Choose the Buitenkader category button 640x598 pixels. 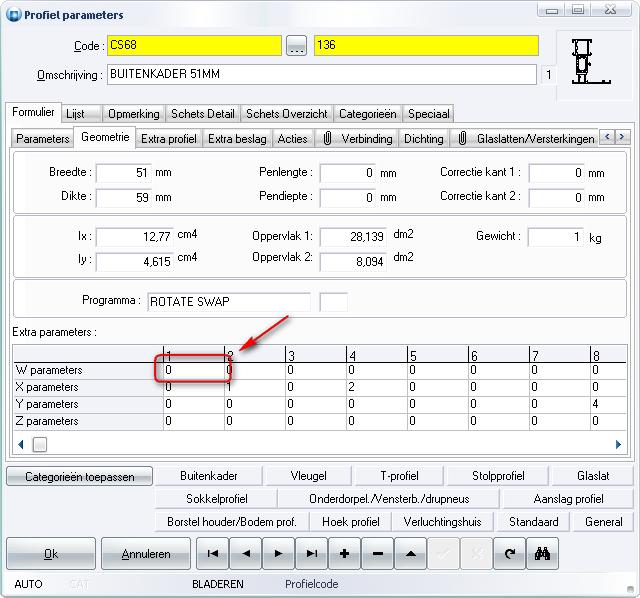click(209, 476)
